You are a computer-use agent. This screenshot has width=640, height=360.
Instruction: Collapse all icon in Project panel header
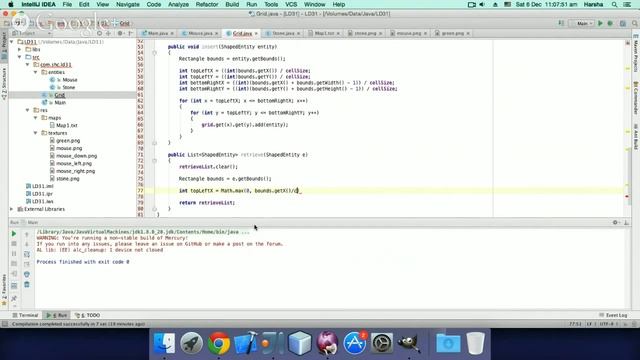point(109,33)
